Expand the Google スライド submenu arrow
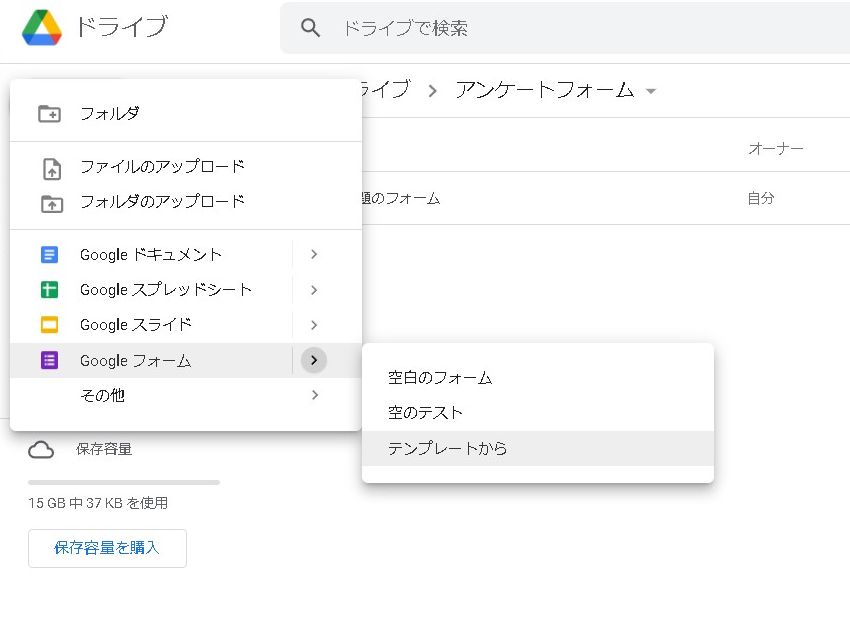Image resolution: width=850 pixels, height=644 pixels. (314, 325)
